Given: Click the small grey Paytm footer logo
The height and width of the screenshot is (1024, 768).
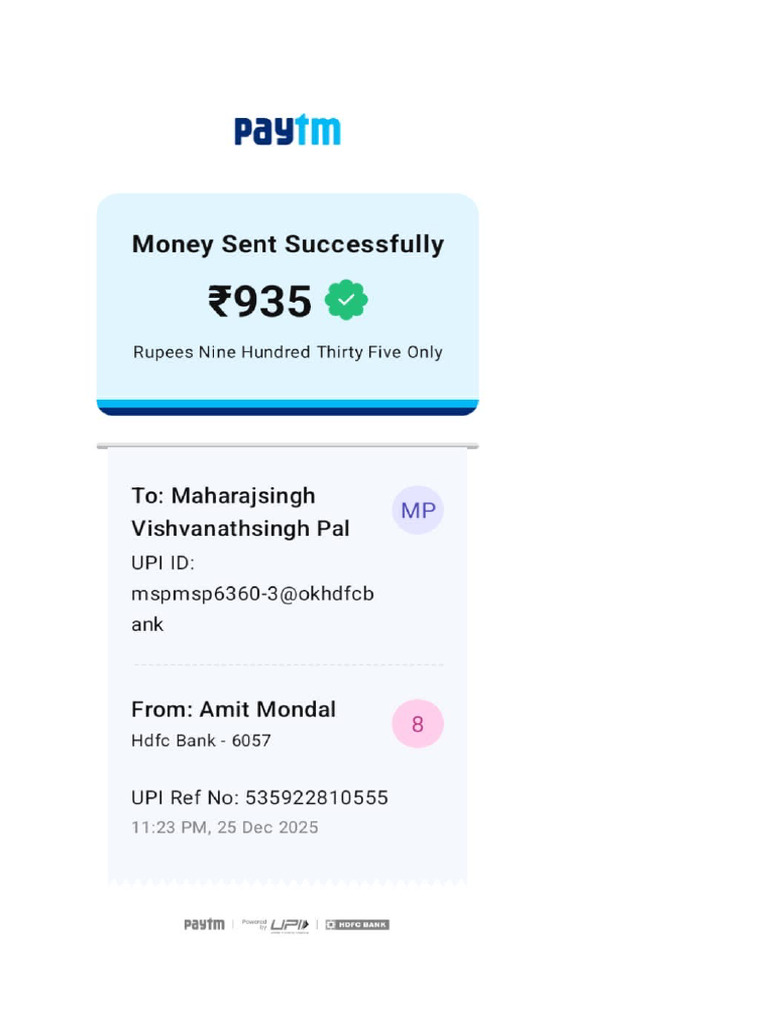Looking at the screenshot, I should (204, 924).
